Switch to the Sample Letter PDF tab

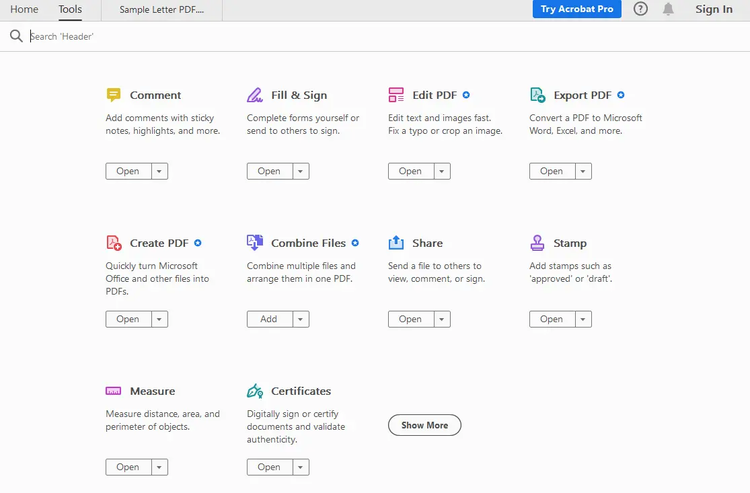pyautogui.click(x=161, y=10)
